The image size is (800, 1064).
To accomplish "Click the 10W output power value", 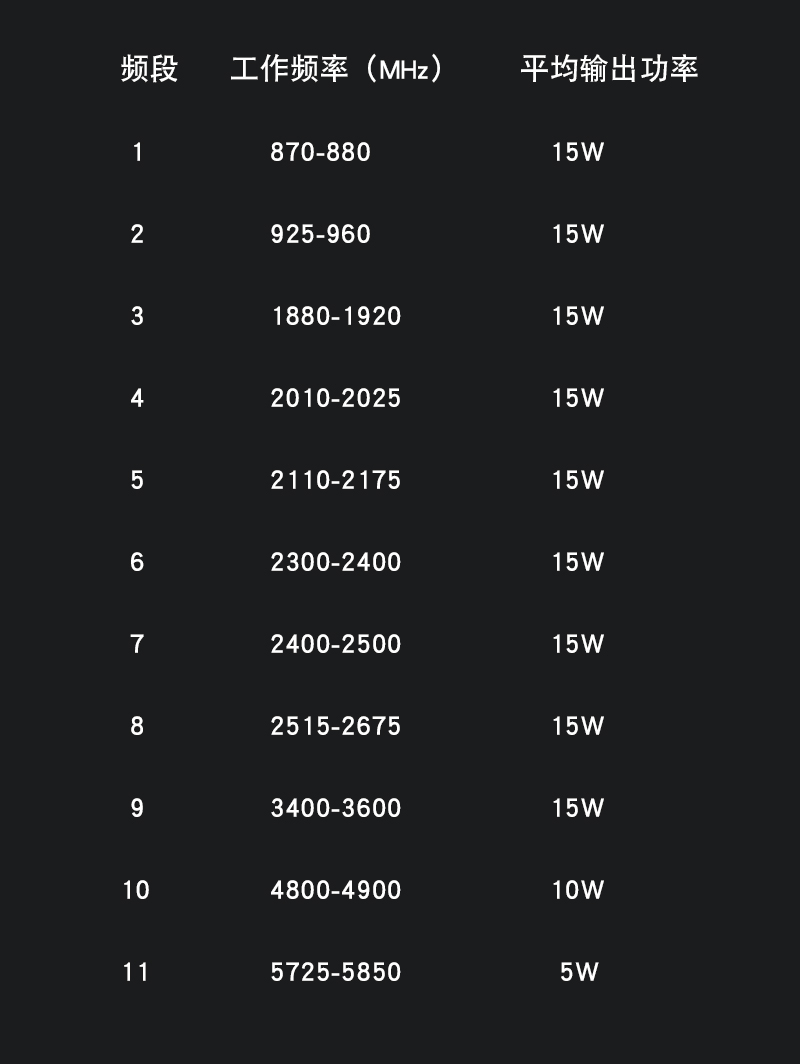I will [x=578, y=890].
